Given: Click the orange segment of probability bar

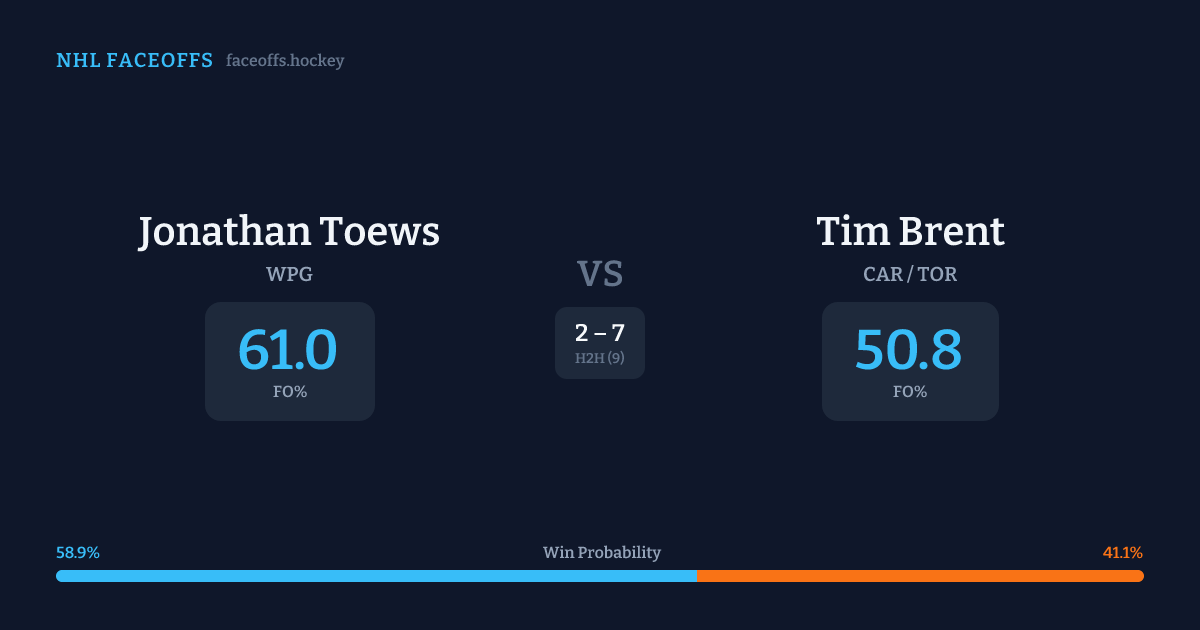Looking at the screenshot, I should pyautogui.click(x=920, y=576).
